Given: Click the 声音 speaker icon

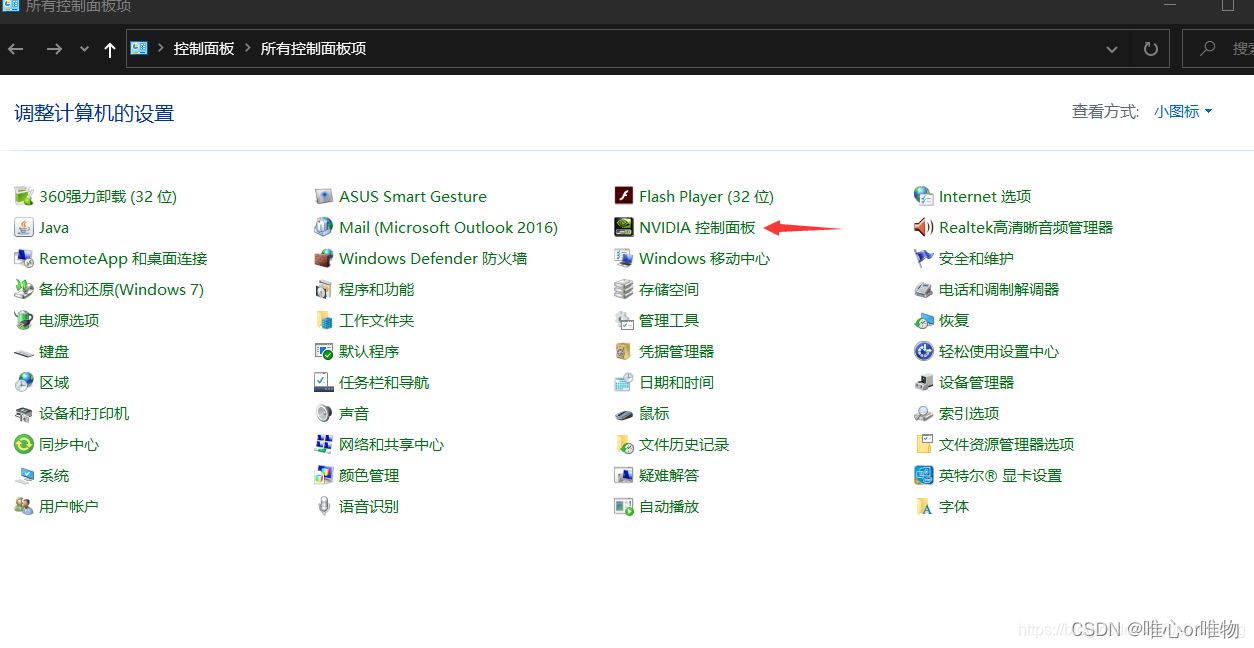Looking at the screenshot, I should [x=324, y=413].
